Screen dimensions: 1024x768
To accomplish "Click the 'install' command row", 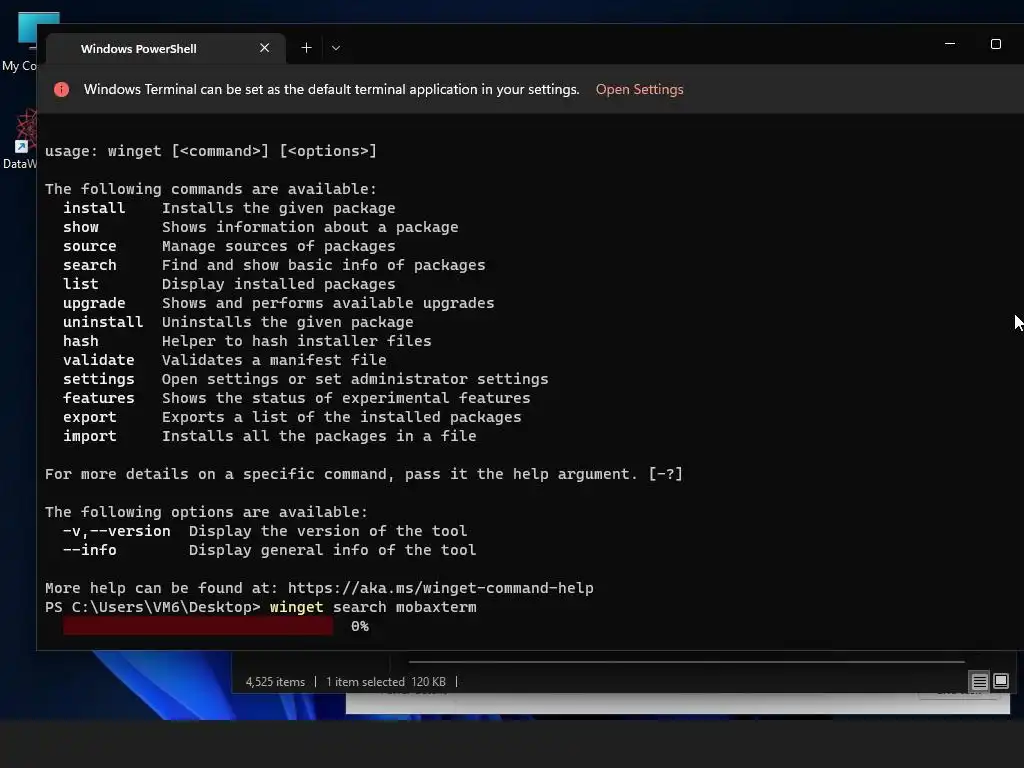I will [229, 208].
